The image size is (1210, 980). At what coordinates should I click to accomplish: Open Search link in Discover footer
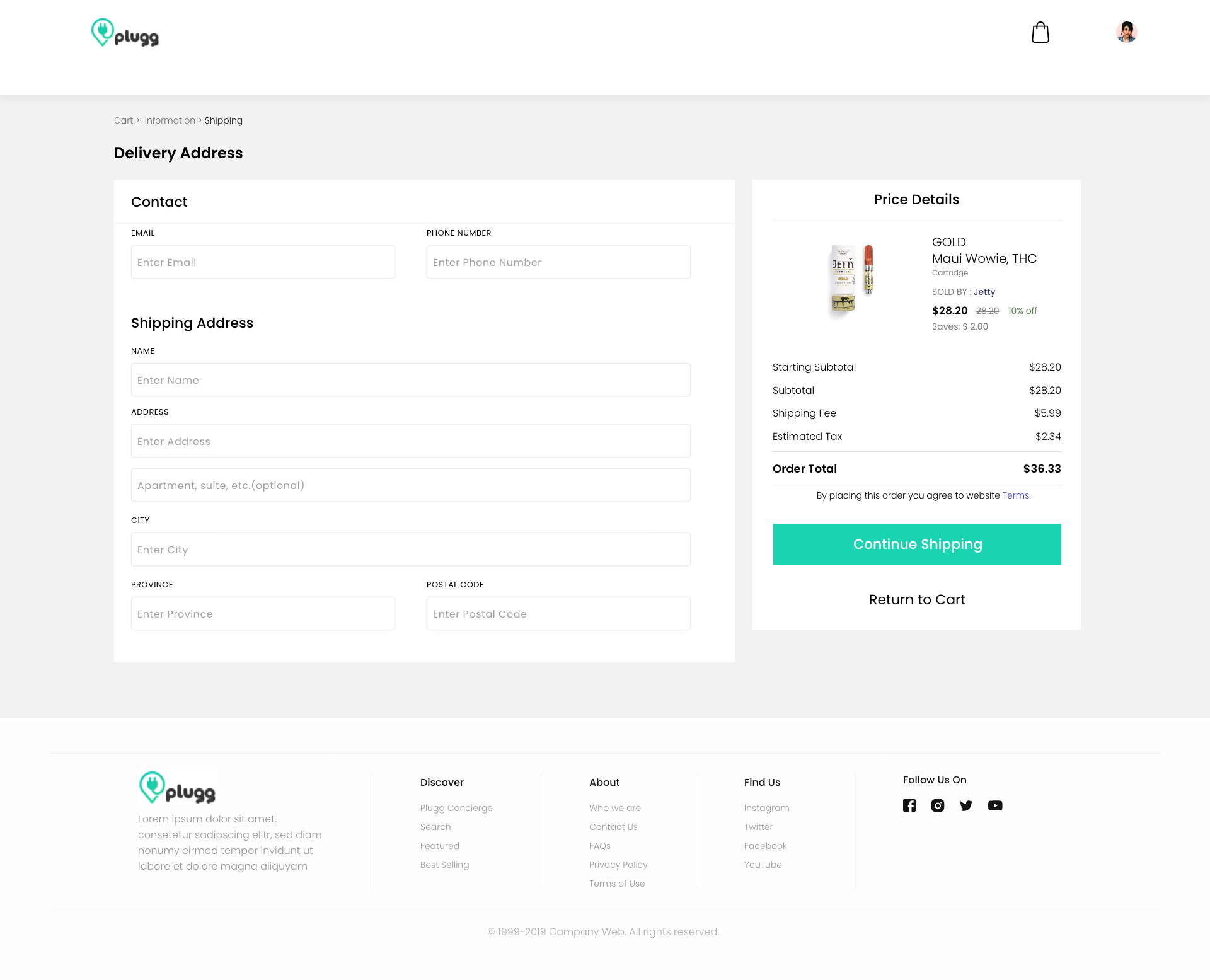point(435,827)
